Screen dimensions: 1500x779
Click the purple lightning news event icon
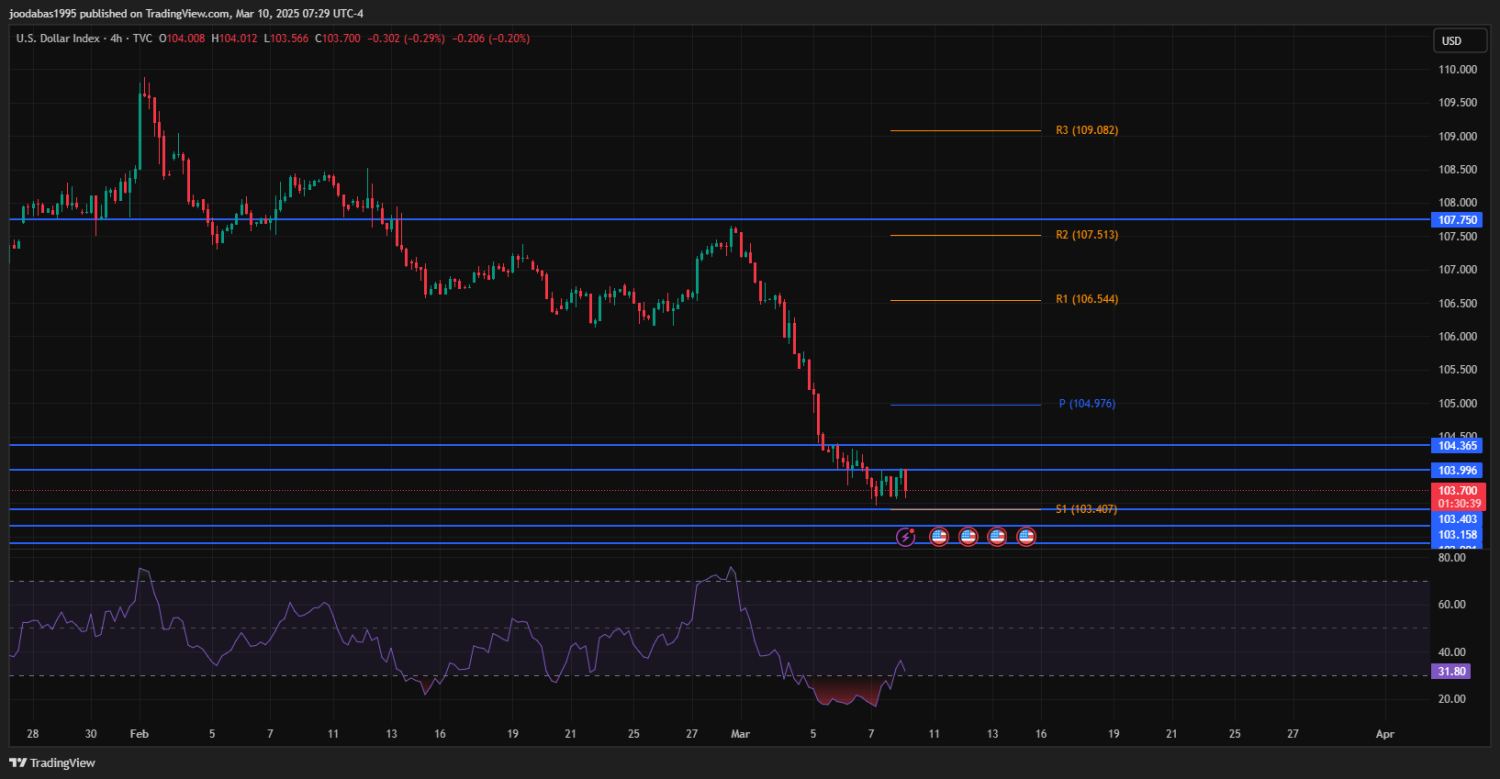905,537
